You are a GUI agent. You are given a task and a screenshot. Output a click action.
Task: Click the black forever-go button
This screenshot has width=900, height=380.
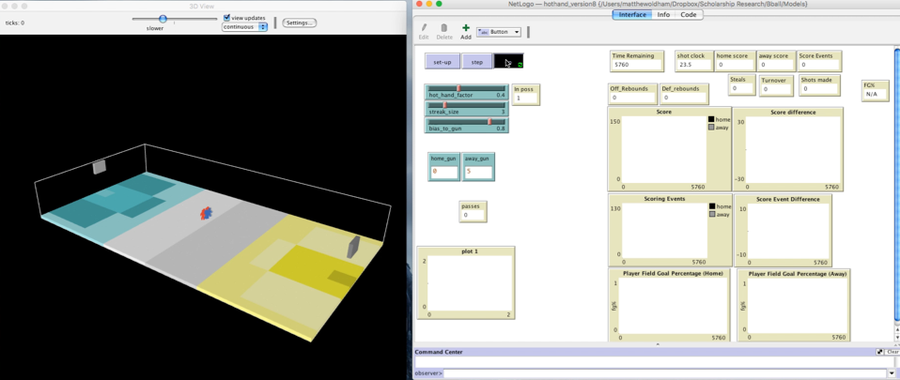click(x=509, y=62)
